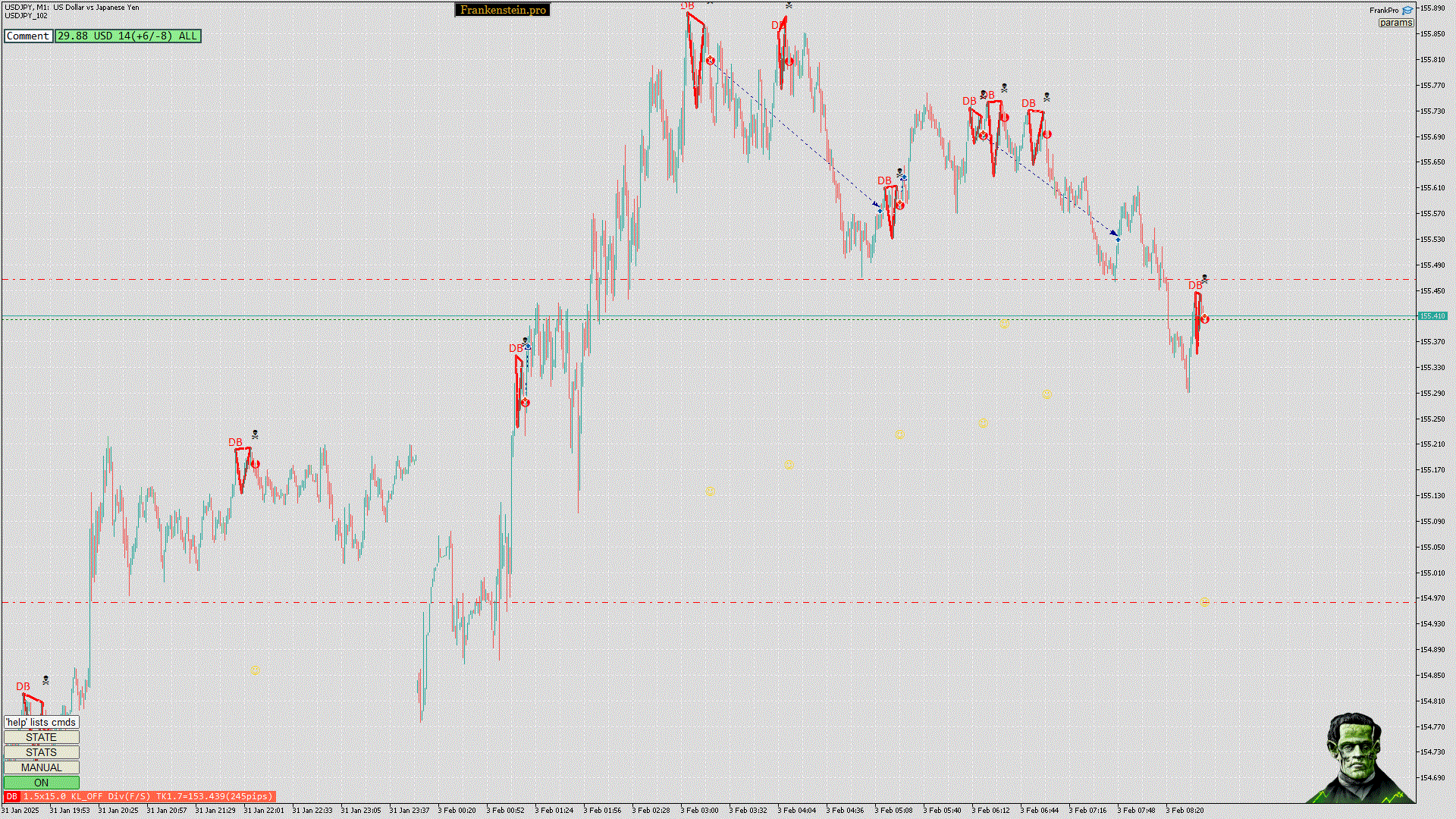This screenshot has height=819, width=1456.
Task: Click the current price tag 155.410
Action: coord(1432,315)
